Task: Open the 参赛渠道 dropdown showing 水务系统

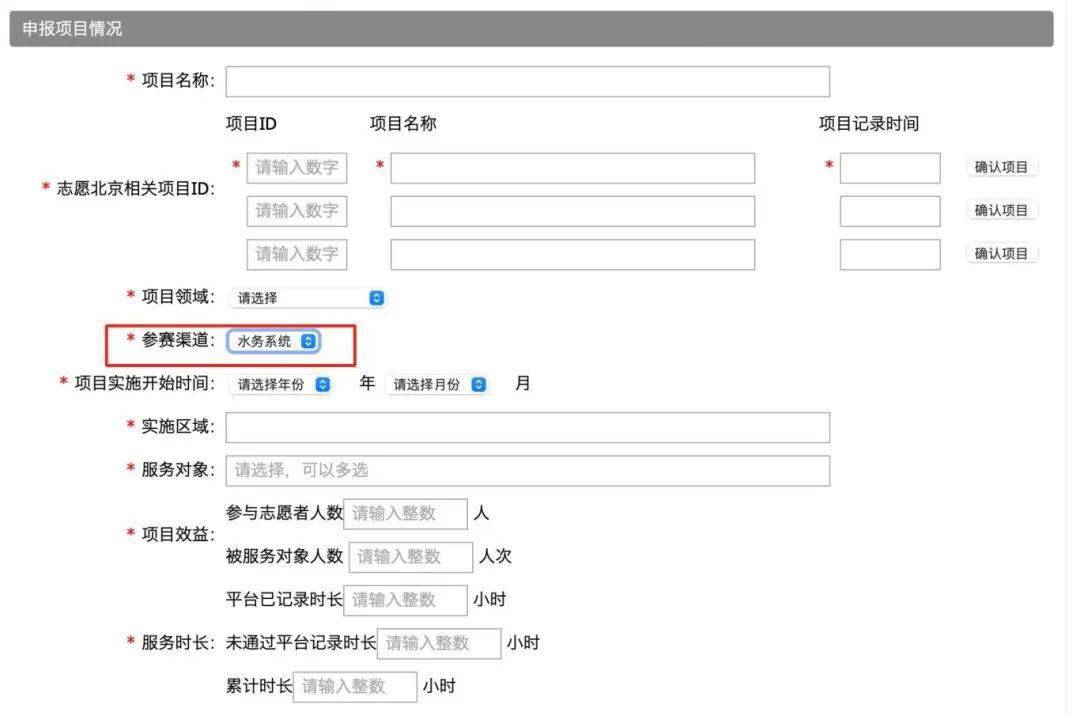Action: (273, 341)
